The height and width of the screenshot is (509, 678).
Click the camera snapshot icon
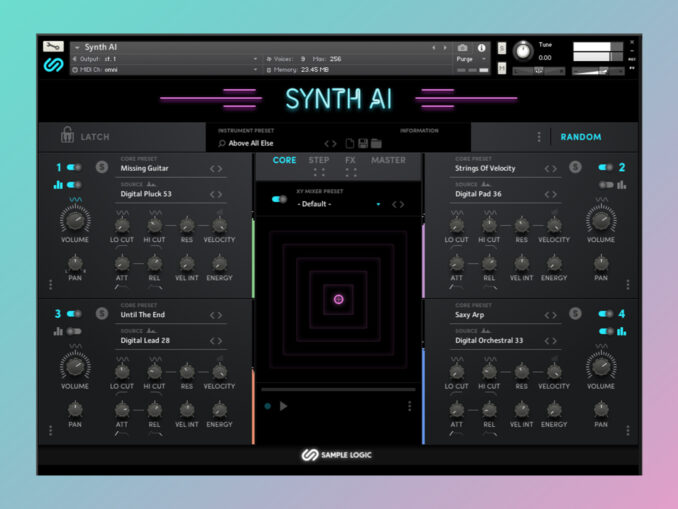[462, 48]
